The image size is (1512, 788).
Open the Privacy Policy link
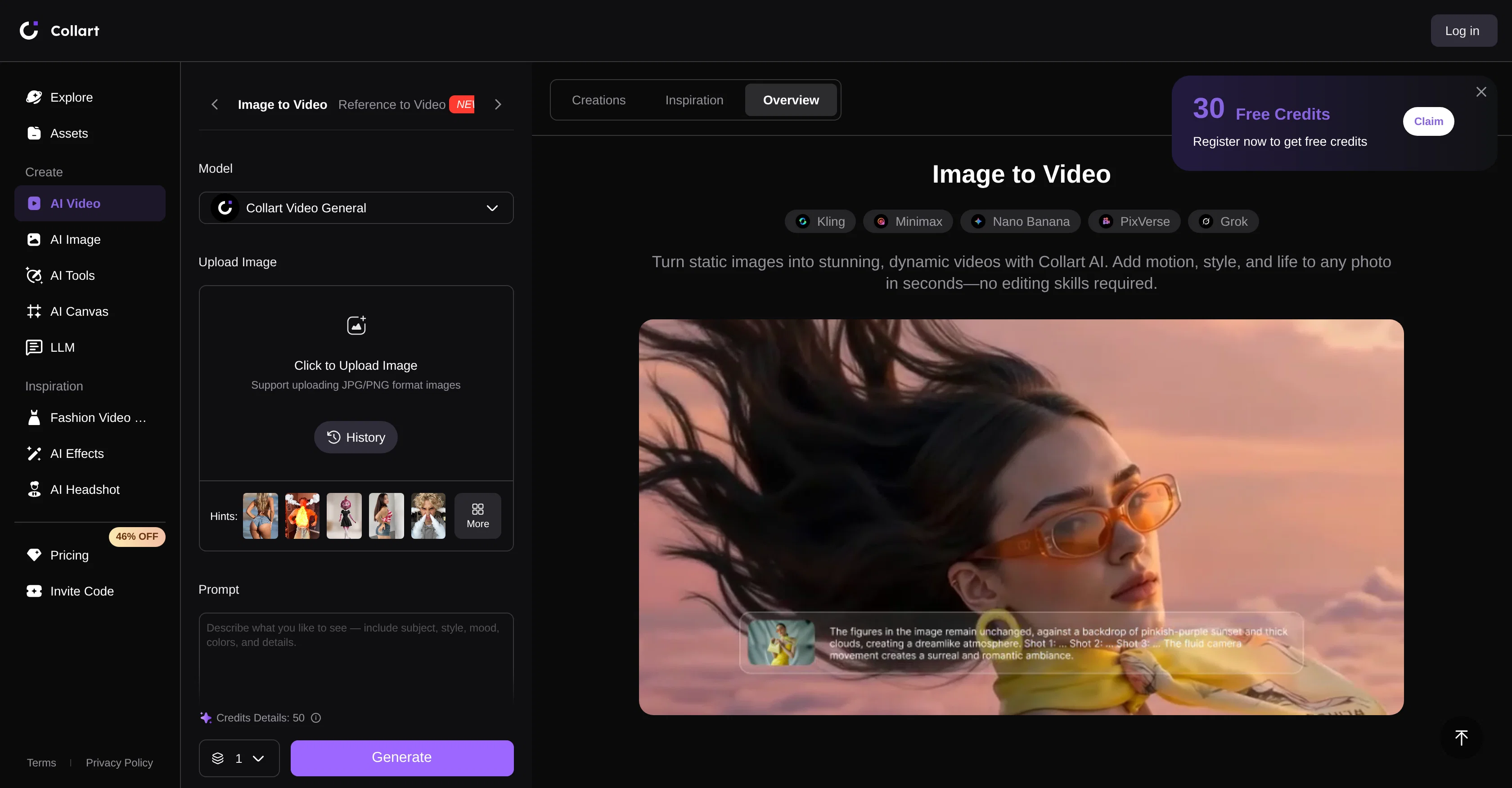[x=119, y=763]
